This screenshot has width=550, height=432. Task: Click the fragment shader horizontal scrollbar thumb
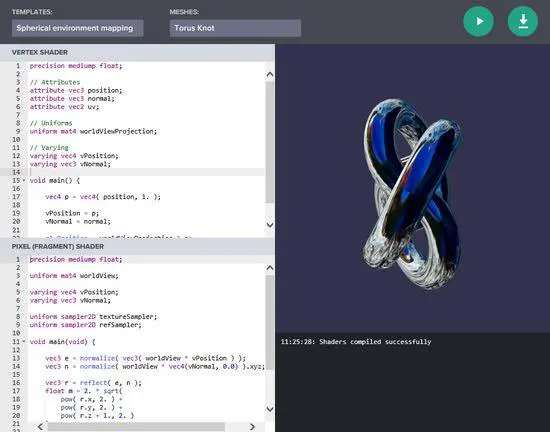[x=136, y=427]
